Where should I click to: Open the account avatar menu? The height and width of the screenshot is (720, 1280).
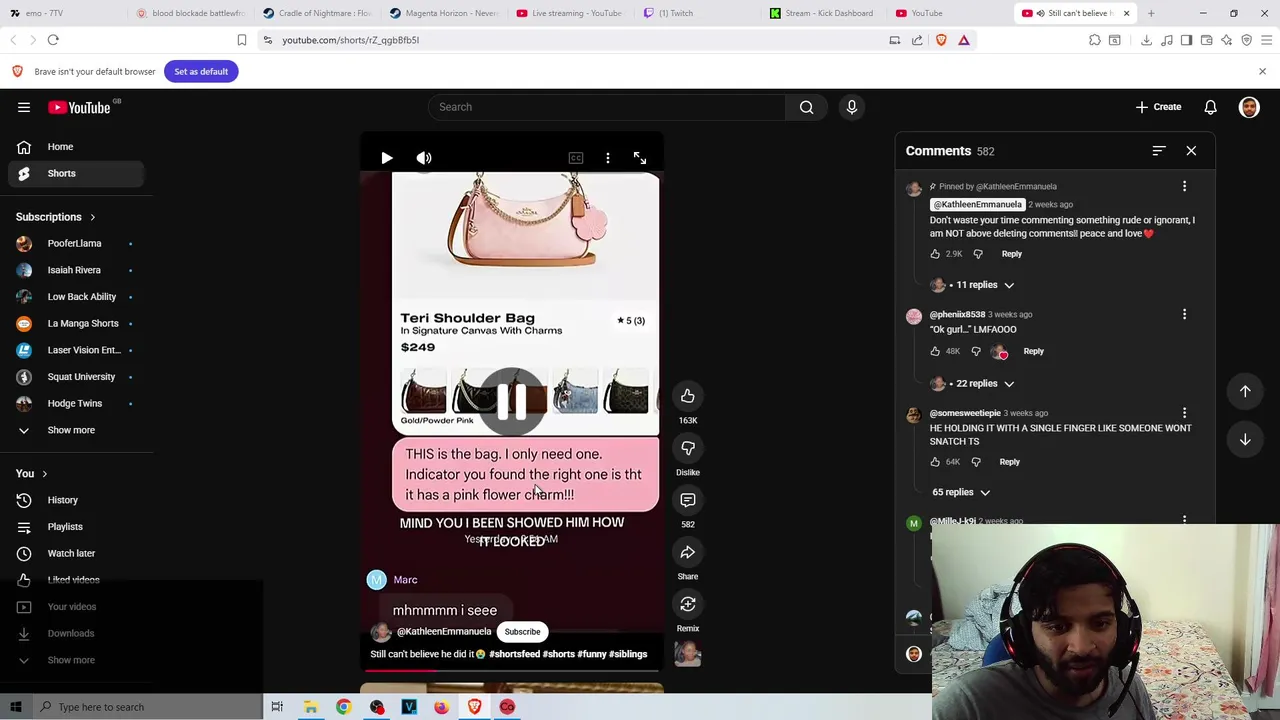pos(1249,107)
